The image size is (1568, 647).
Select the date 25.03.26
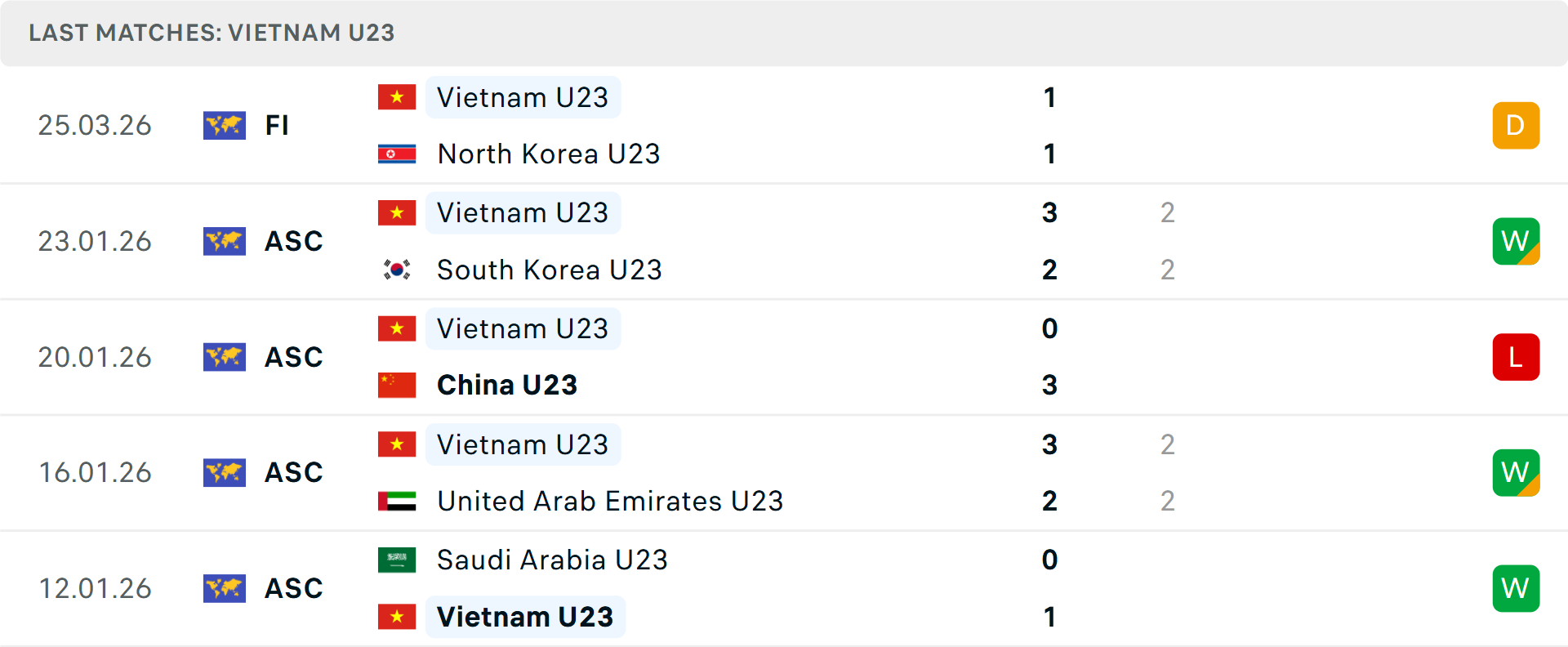click(x=95, y=125)
